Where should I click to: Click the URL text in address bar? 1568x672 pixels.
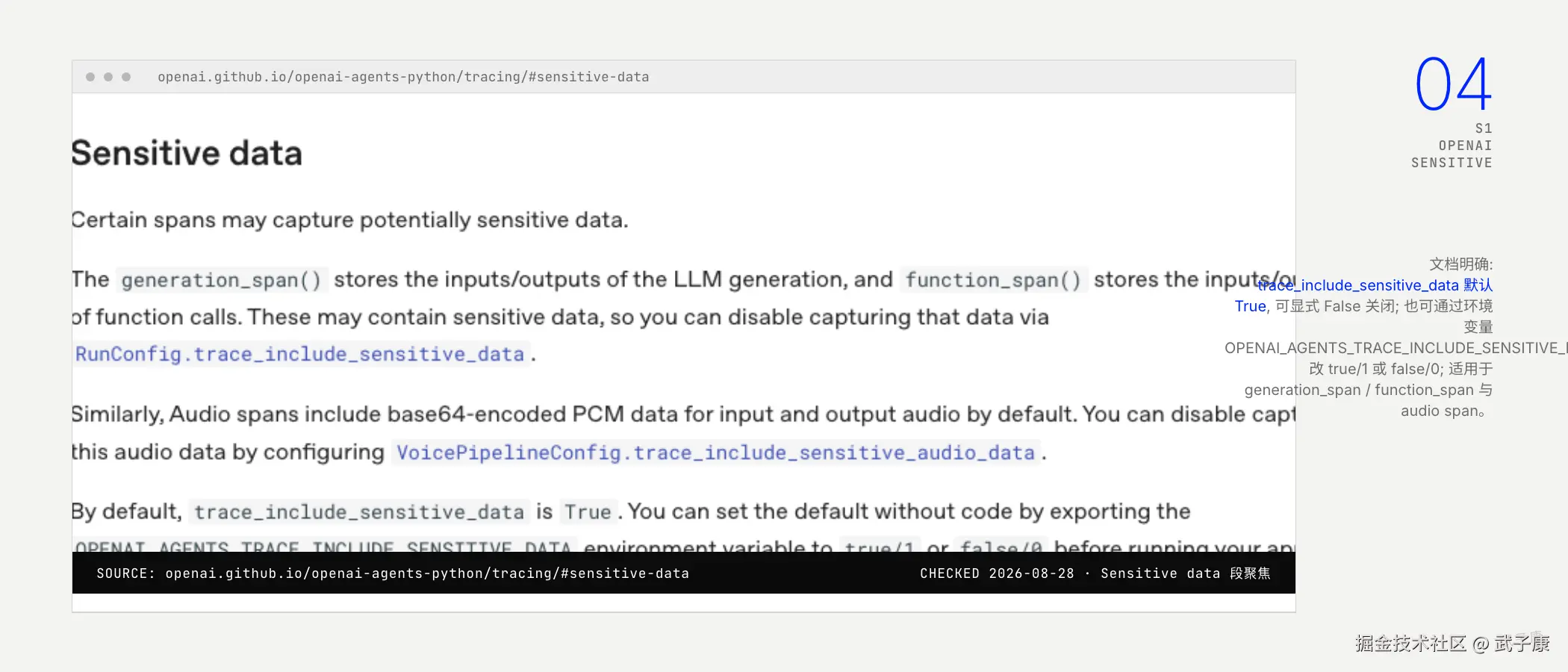[403, 77]
